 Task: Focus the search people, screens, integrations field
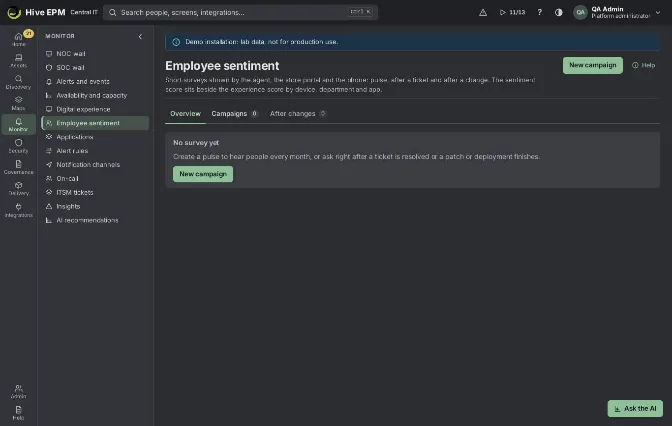click(240, 12)
